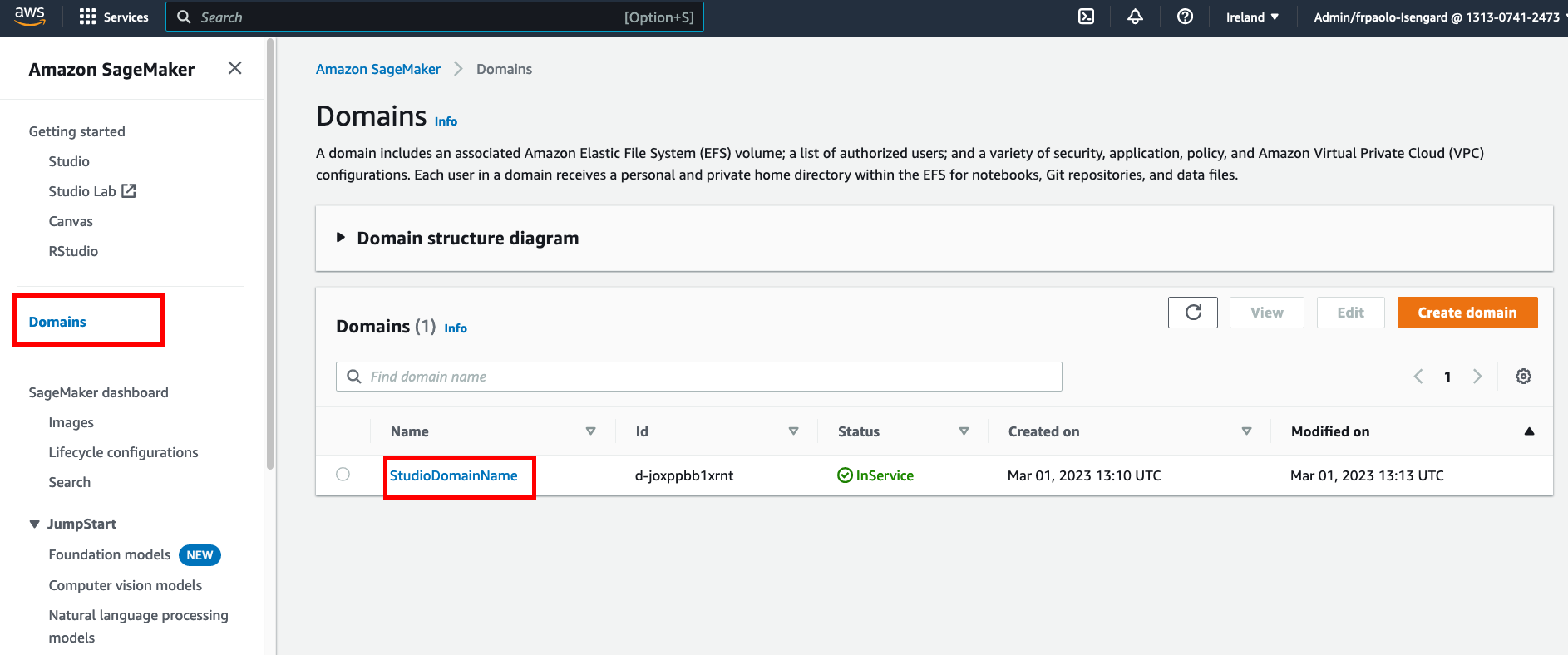Select Getting started in sidebar
Viewport: 1568px width, 655px height.
(77, 131)
